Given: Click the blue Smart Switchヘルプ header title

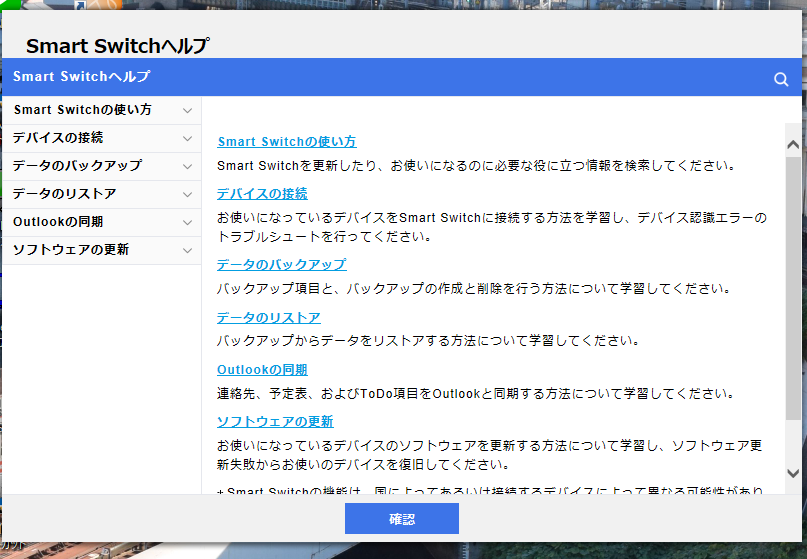Looking at the screenshot, I should [81, 77].
